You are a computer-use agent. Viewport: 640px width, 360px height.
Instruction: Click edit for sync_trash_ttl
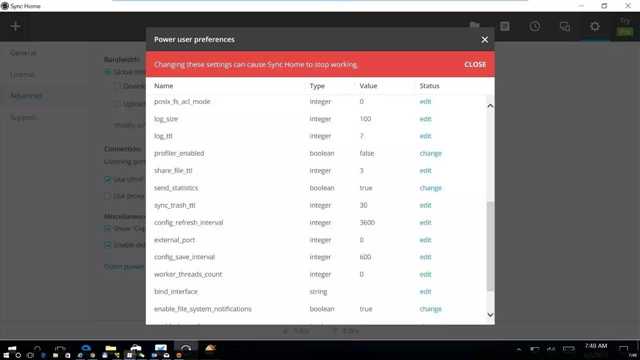[x=425, y=205]
